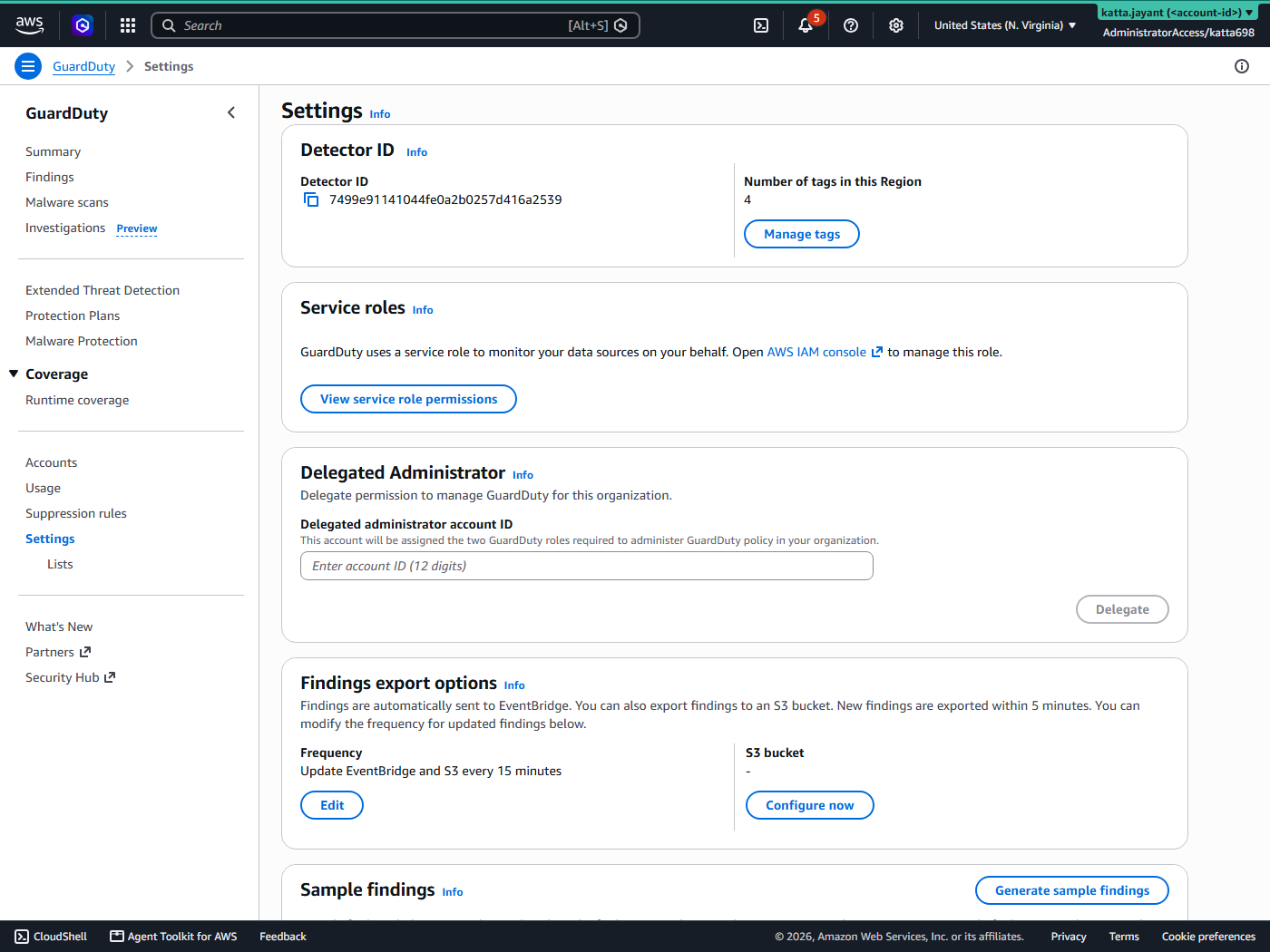
Task: Click the magnifier icon in the search bar
Action: coord(169,25)
